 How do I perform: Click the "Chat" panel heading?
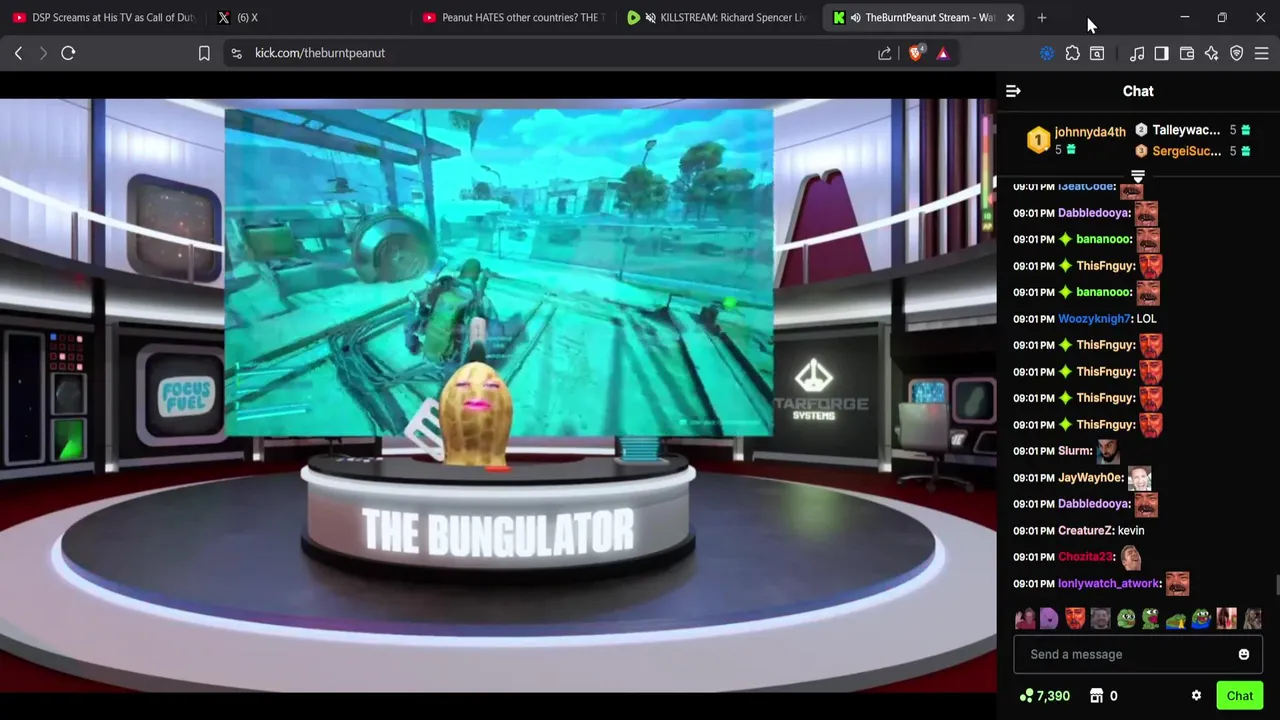pos(1138,91)
